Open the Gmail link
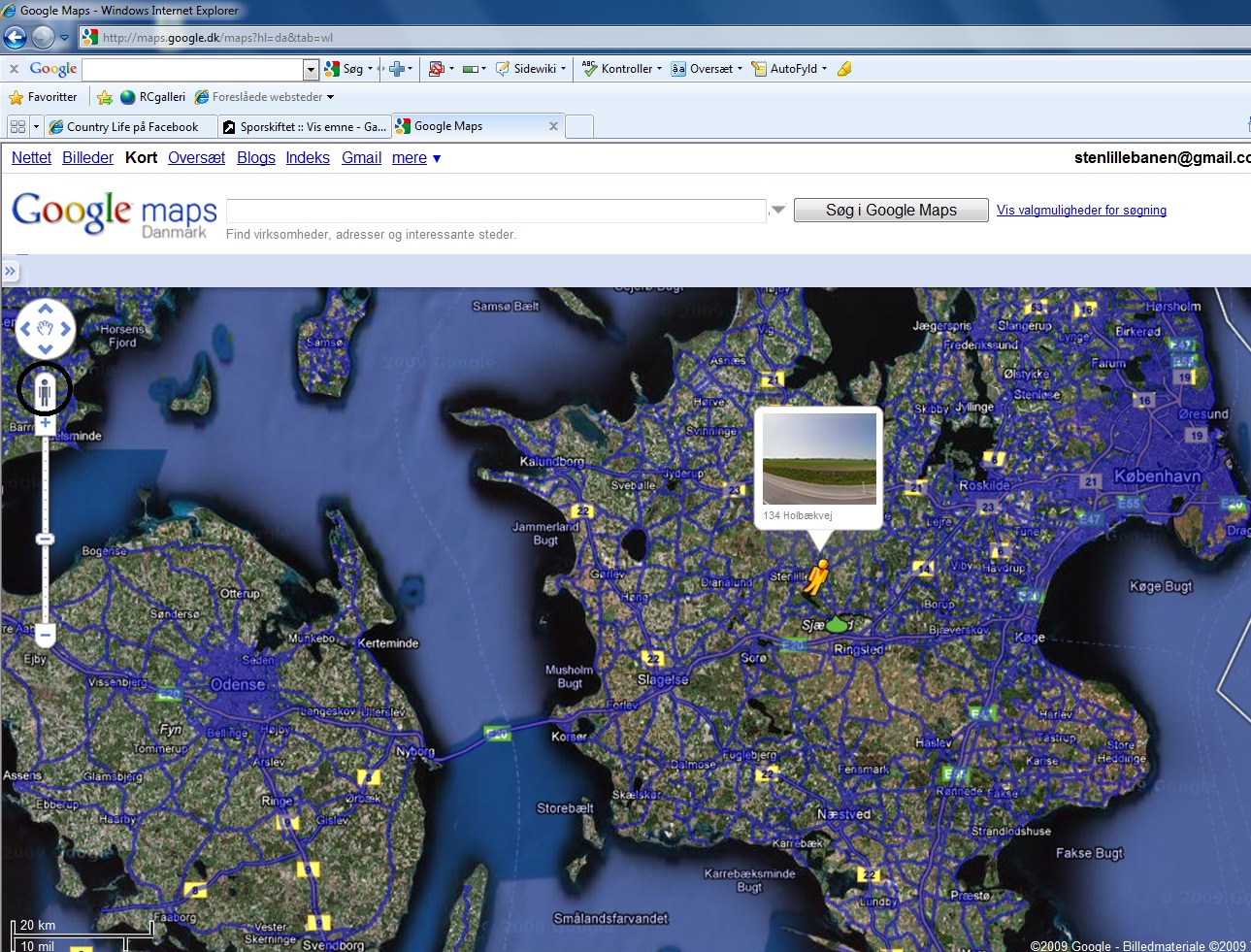Image resolution: width=1251 pixels, height=952 pixels. 361,157
